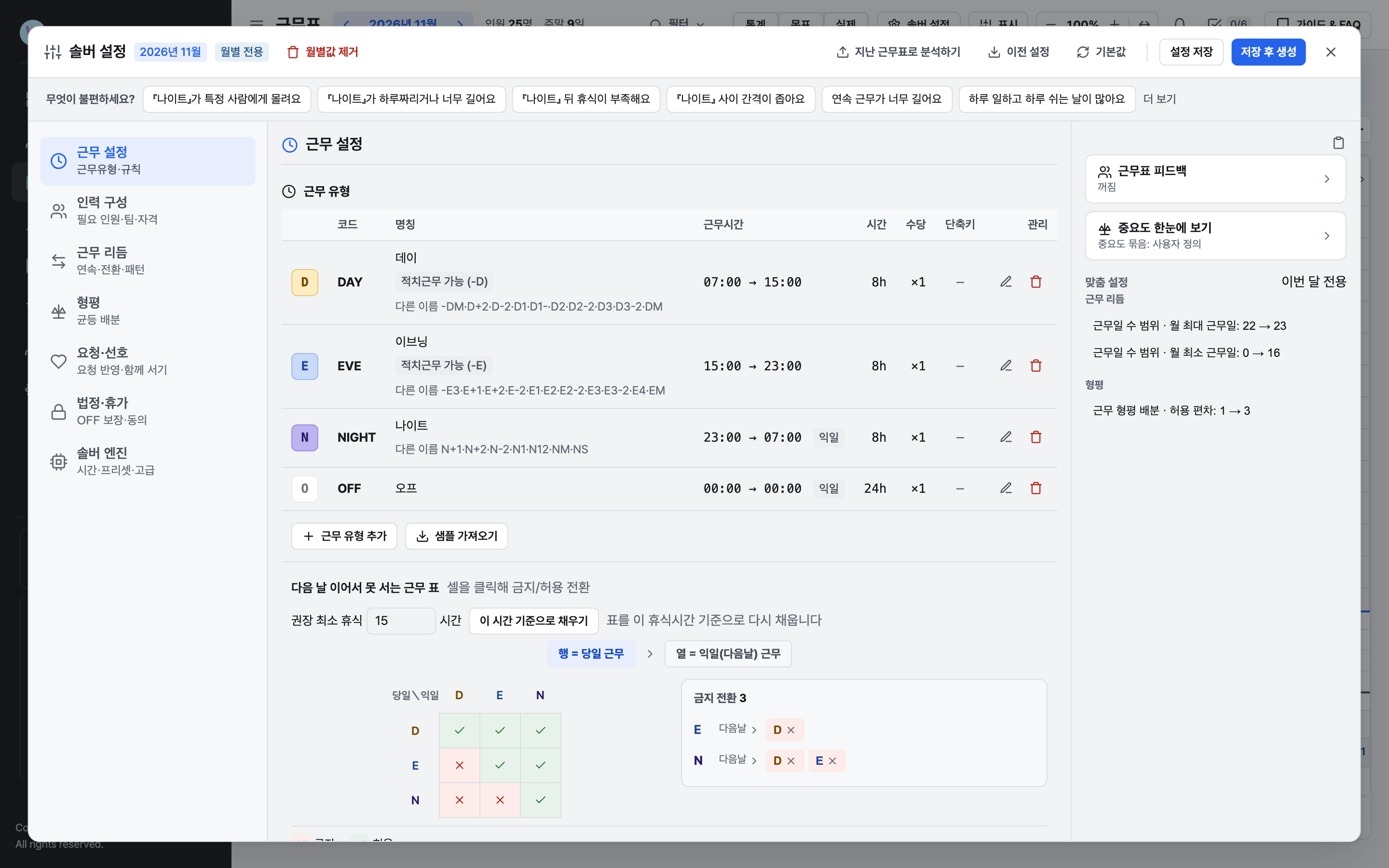Switch to the 솔버 엔진 section

coord(148,461)
